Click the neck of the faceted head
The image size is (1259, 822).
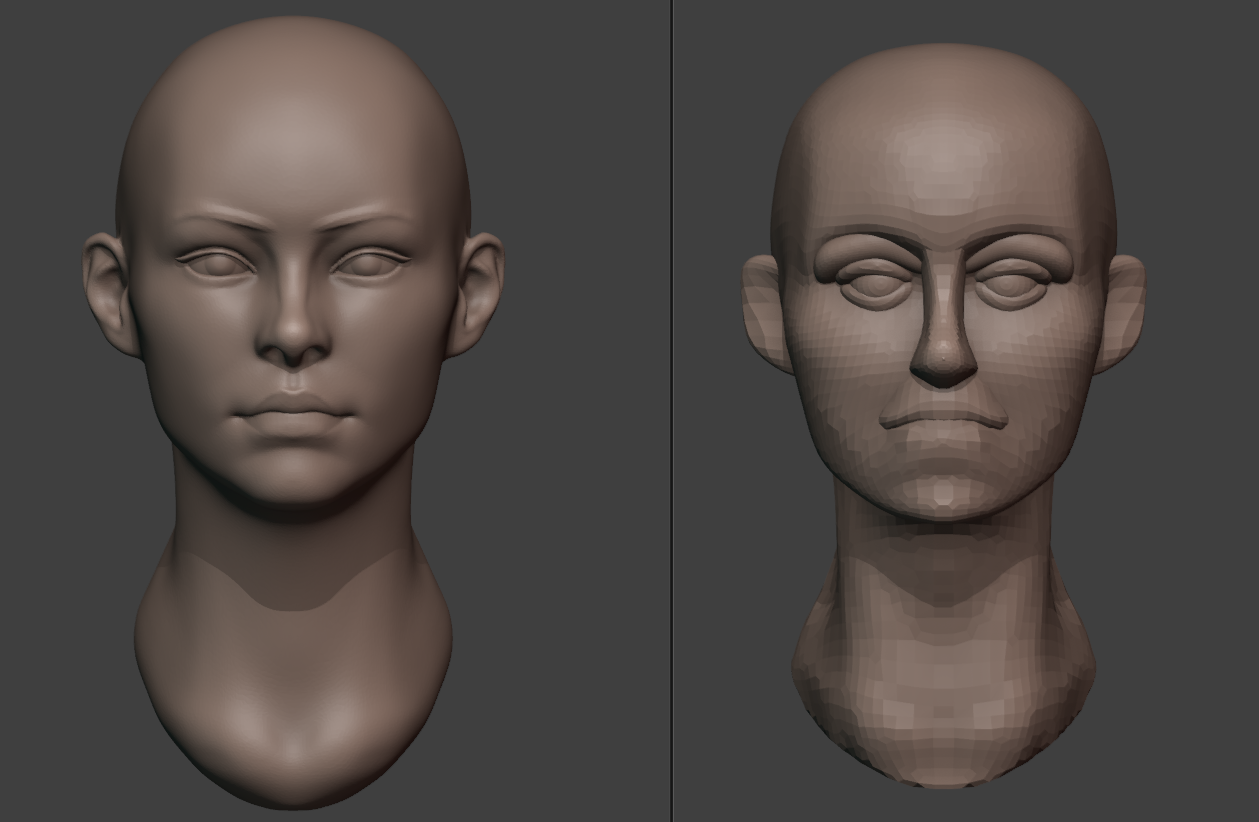click(x=943, y=640)
